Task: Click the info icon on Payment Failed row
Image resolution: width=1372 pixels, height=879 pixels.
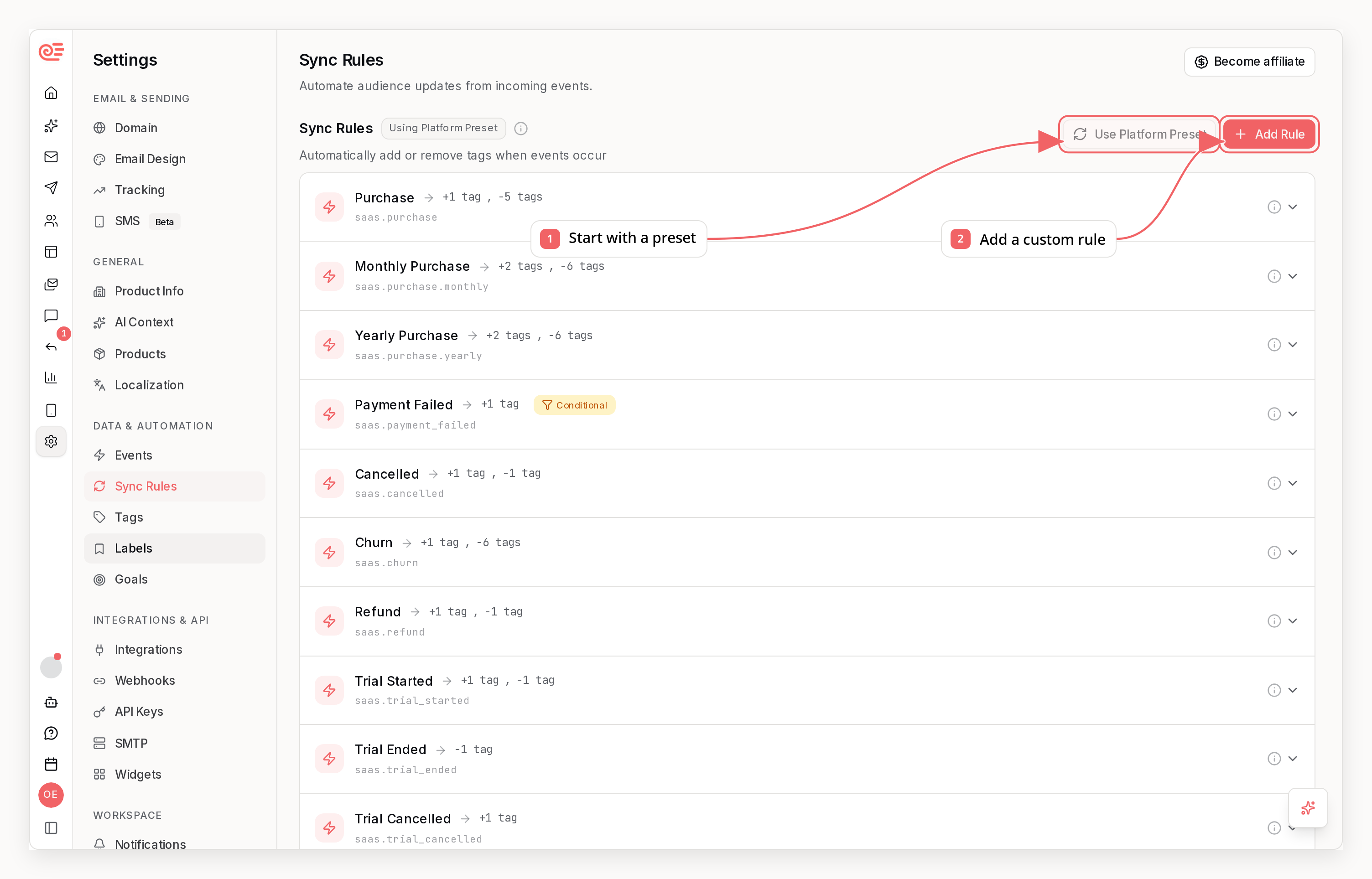Action: [x=1274, y=414]
